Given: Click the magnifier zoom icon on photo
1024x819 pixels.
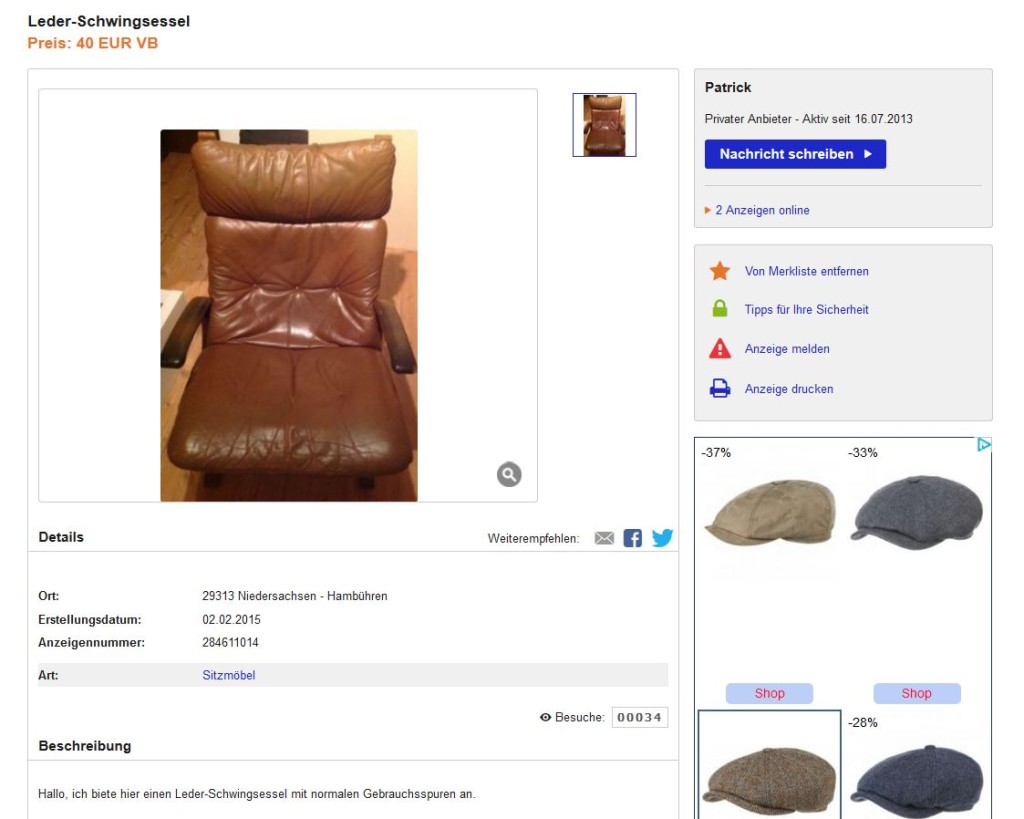Looking at the screenshot, I should click(509, 474).
